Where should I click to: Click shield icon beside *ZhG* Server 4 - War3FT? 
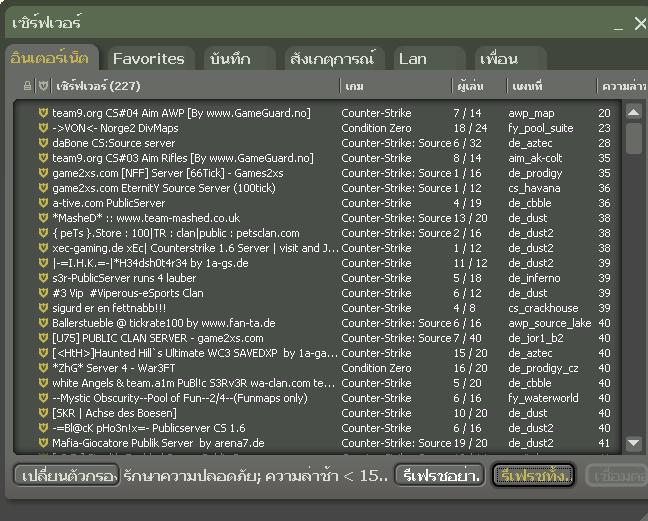(43, 368)
